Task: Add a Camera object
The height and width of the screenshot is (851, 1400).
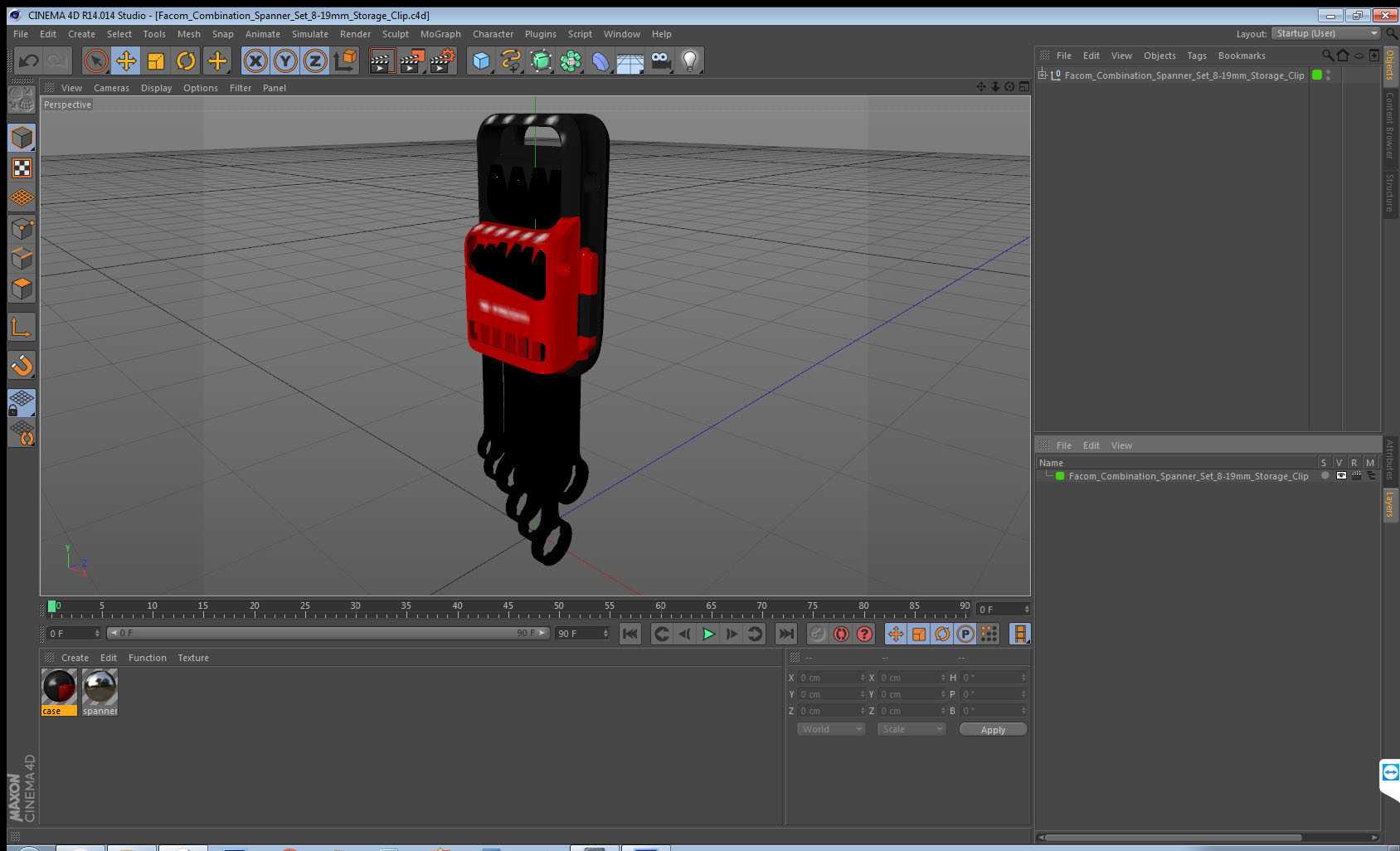Action: click(x=660, y=61)
